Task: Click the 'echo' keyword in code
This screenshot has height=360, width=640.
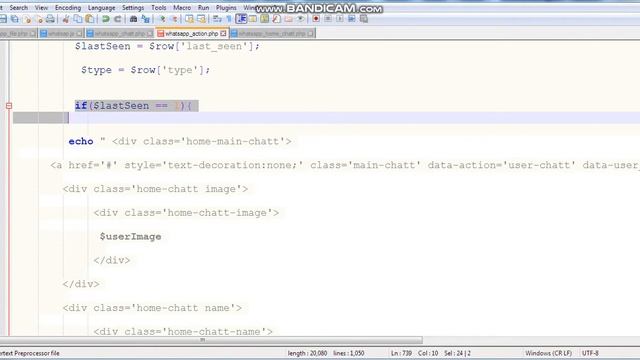Action: coord(81,142)
